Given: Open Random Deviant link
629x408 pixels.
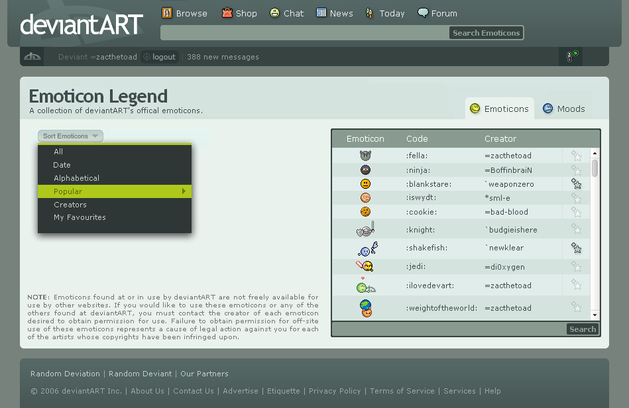Looking at the screenshot, I should (x=140, y=373).
